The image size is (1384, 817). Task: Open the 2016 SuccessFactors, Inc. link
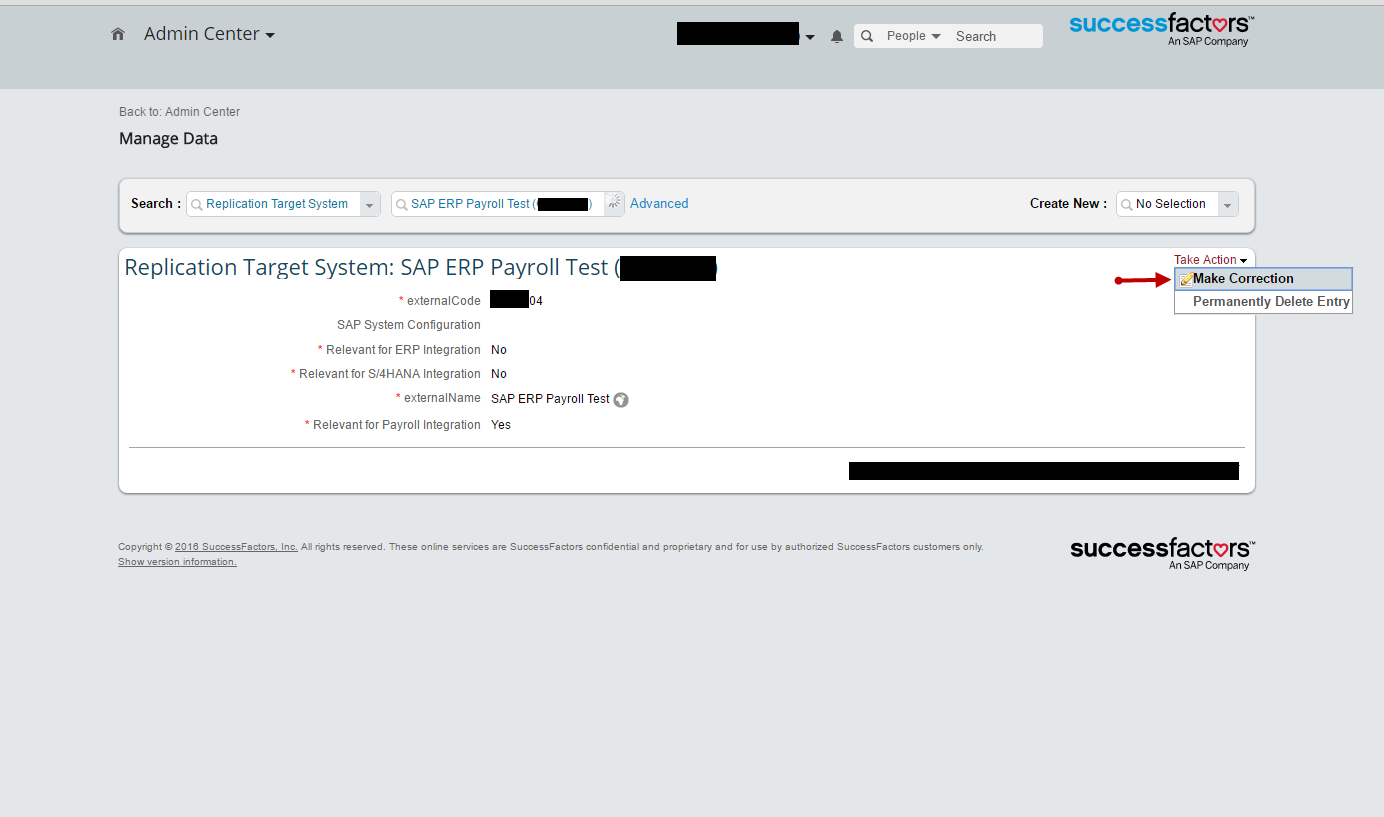coord(236,547)
